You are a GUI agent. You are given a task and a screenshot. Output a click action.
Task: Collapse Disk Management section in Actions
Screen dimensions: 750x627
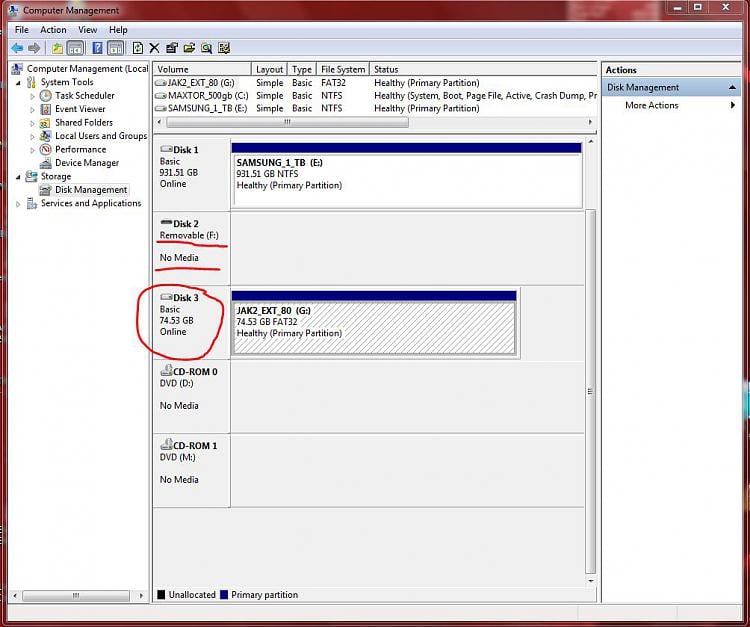point(732,88)
